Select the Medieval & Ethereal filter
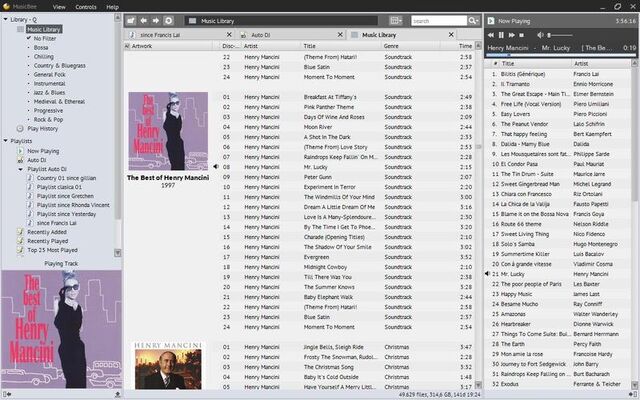Image resolution: width=640 pixels, height=400 pixels. (59, 101)
